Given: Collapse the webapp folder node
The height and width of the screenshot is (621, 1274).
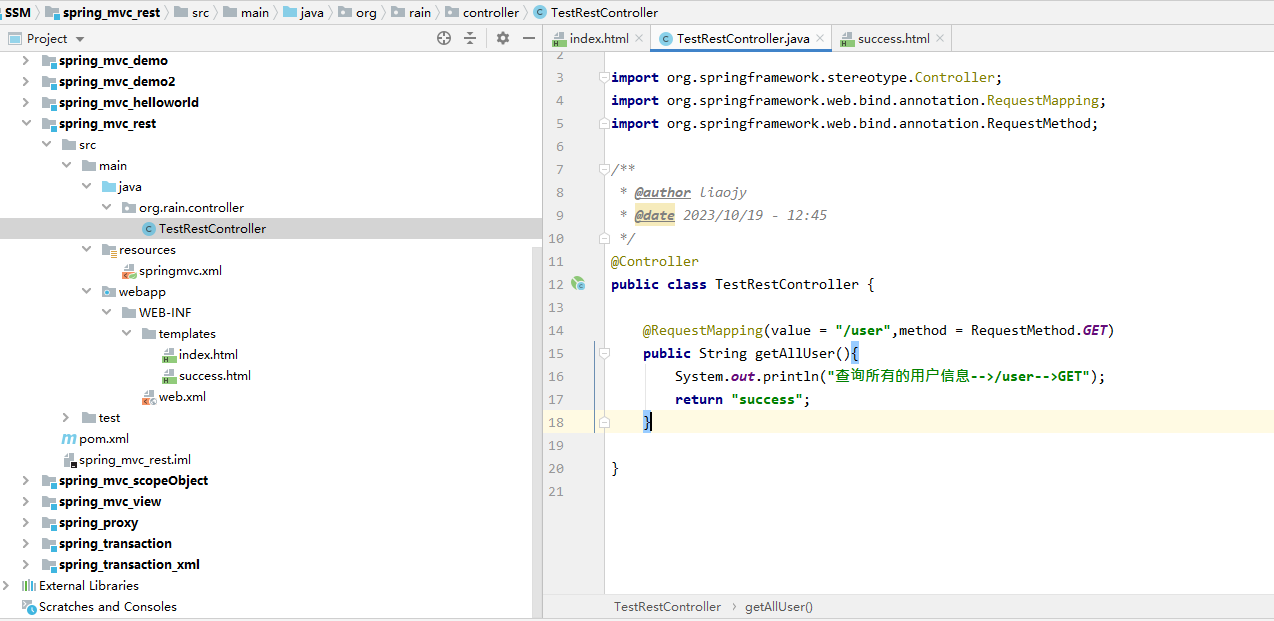Looking at the screenshot, I should 88,292.
